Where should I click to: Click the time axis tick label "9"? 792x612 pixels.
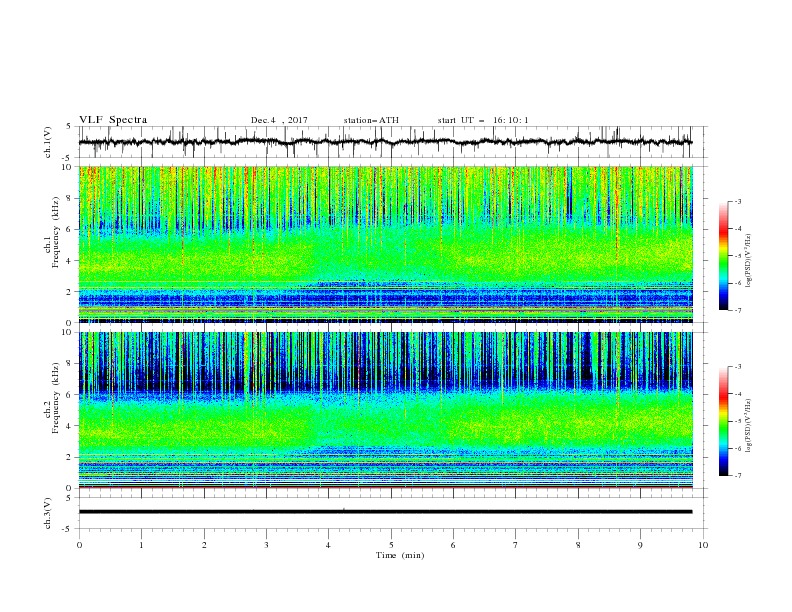640,545
